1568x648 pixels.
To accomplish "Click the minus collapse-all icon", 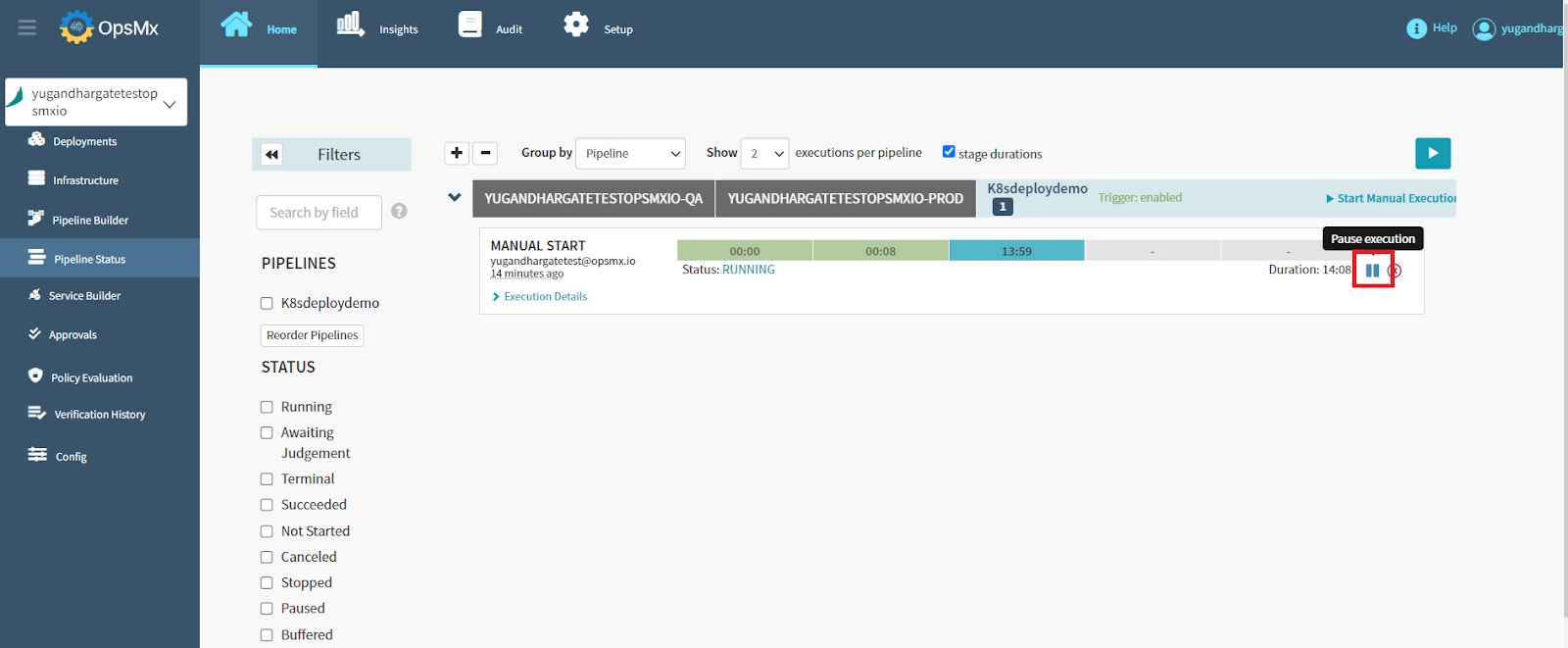I will 485,153.
